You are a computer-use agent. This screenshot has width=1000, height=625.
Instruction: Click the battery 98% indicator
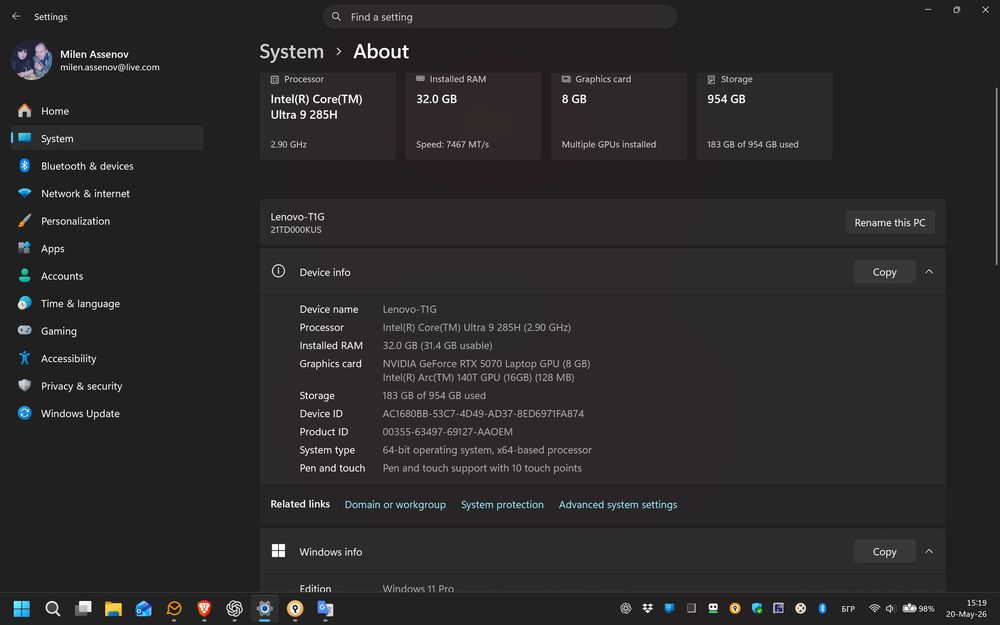tap(918, 608)
